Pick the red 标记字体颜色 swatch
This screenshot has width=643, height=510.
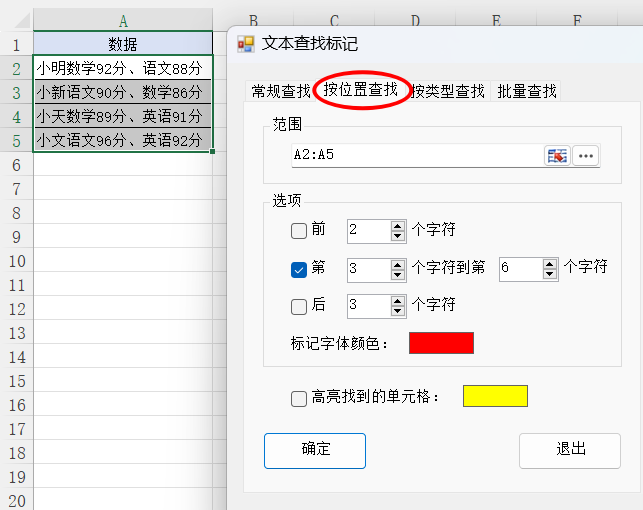click(441, 343)
